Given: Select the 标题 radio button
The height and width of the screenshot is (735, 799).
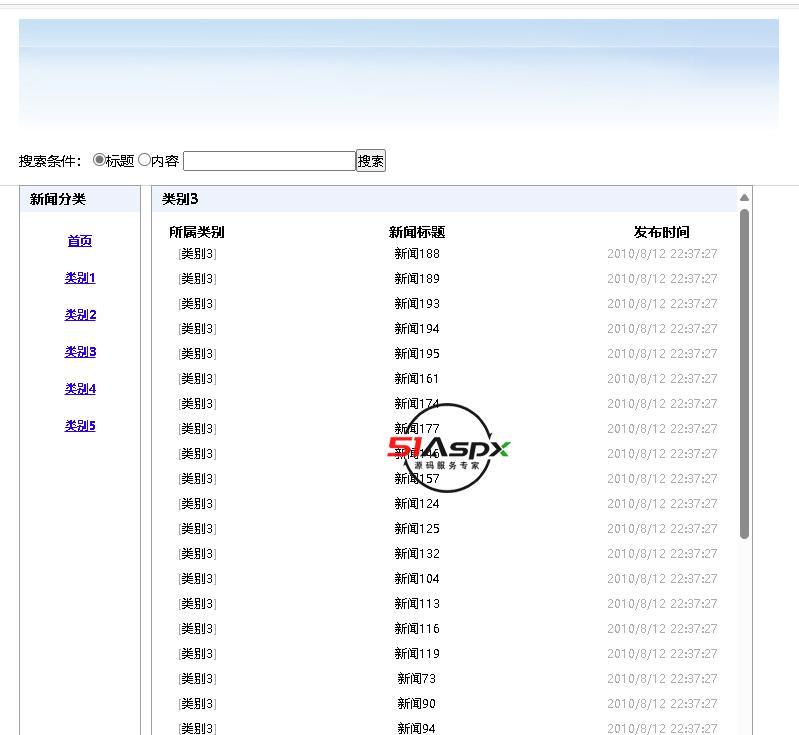Looking at the screenshot, I should click(99, 160).
